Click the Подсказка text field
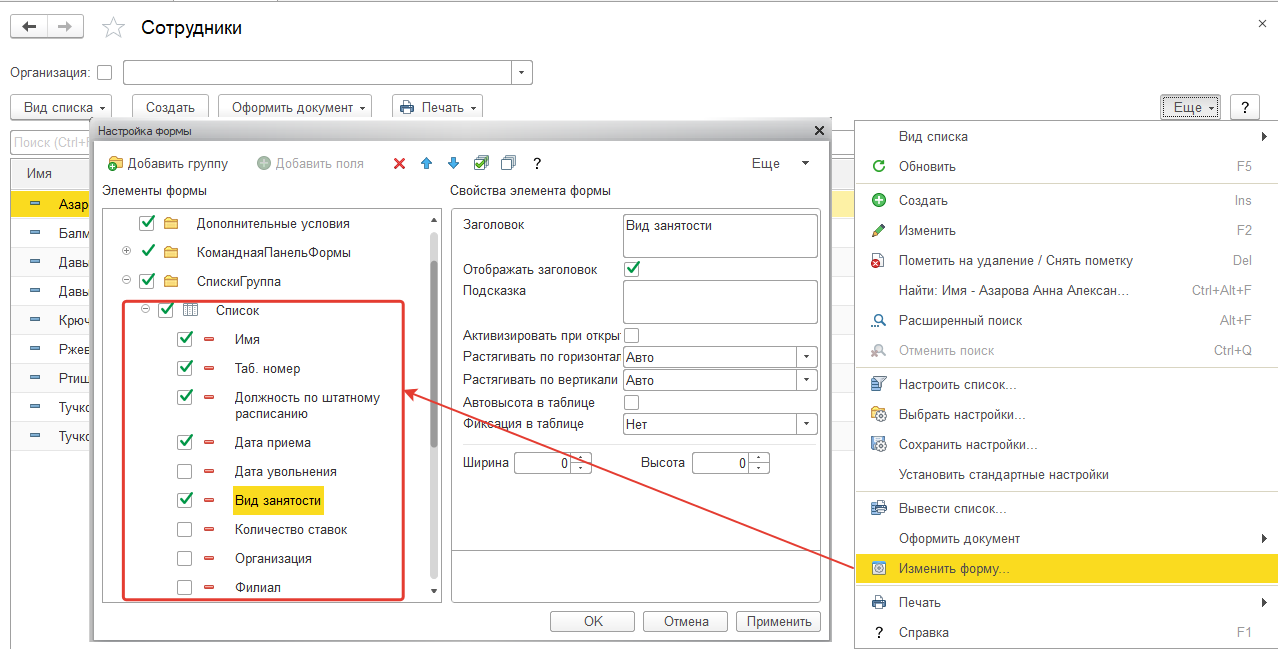Image resolution: width=1278 pixels, height=649 pixels. click(x=720, y=301)
